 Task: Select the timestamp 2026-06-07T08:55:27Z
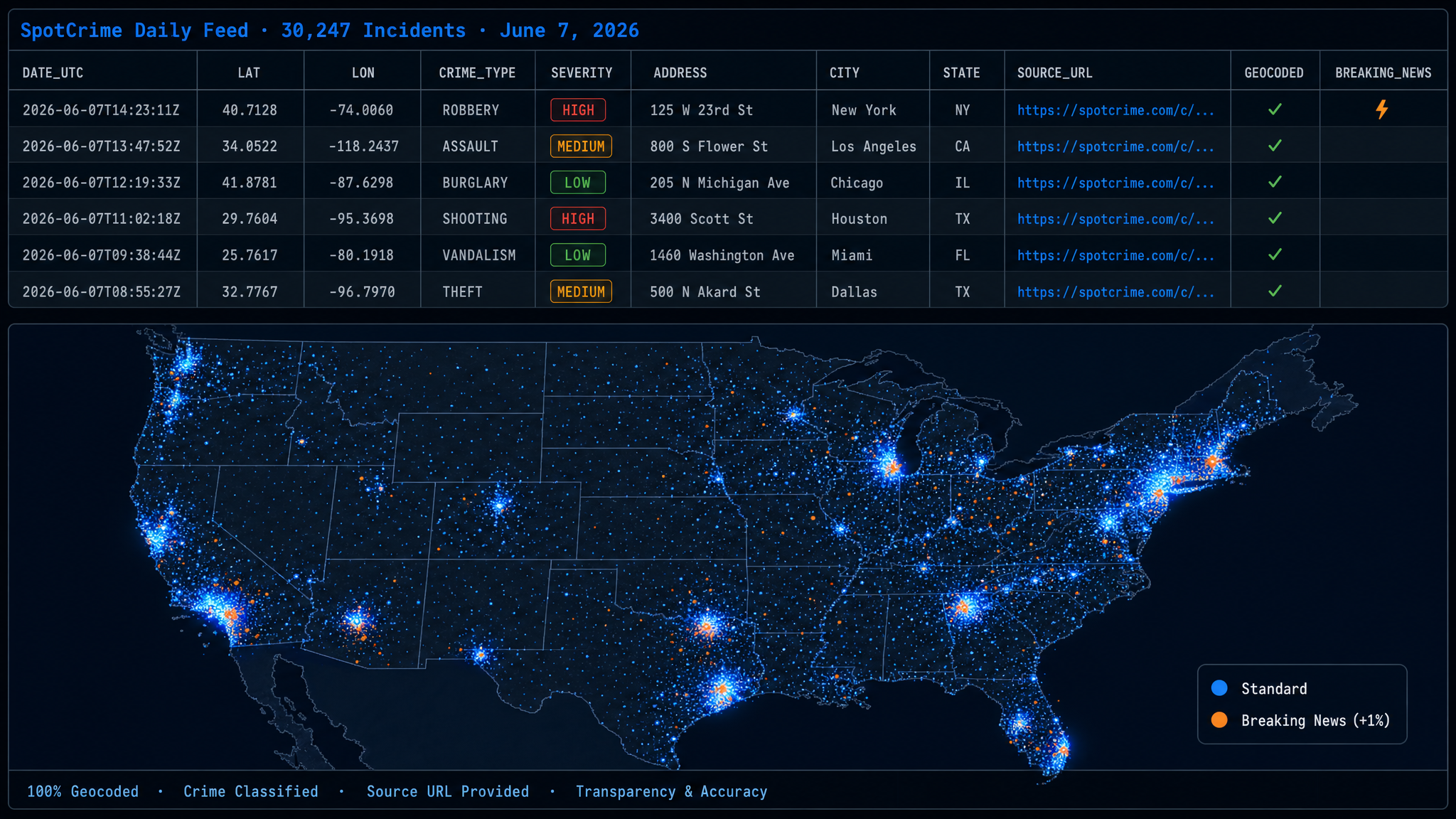tap(101, 292)
